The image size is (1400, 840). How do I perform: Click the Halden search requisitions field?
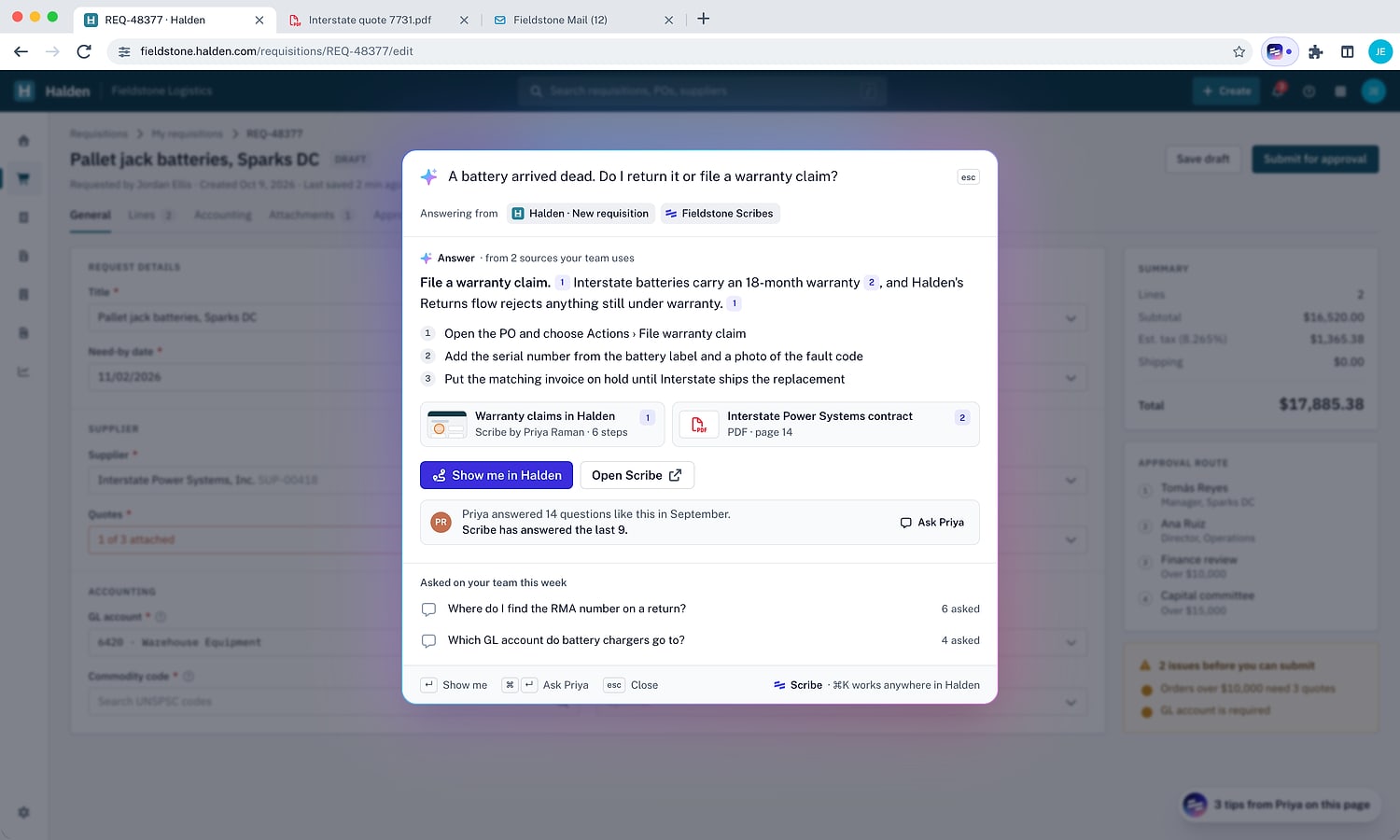pyautogui.click(x=702, y=91)
